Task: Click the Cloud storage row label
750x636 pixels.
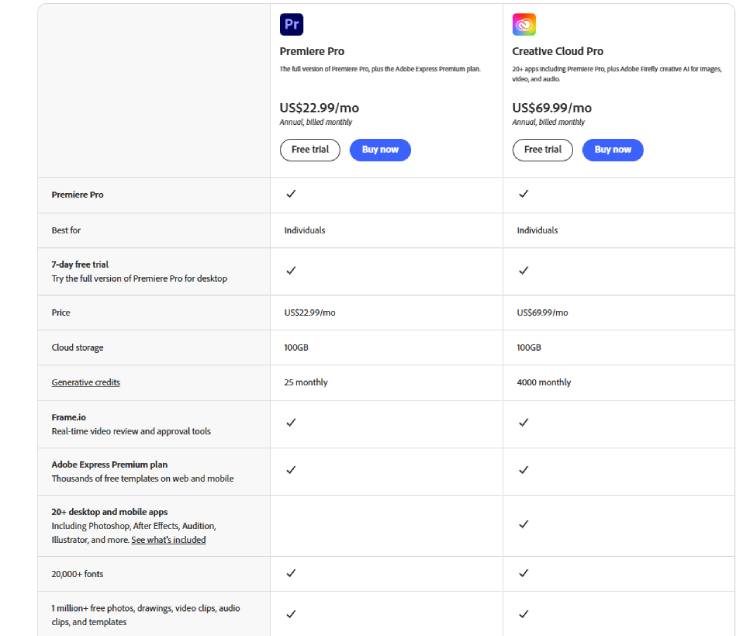Action: (77, 348)
